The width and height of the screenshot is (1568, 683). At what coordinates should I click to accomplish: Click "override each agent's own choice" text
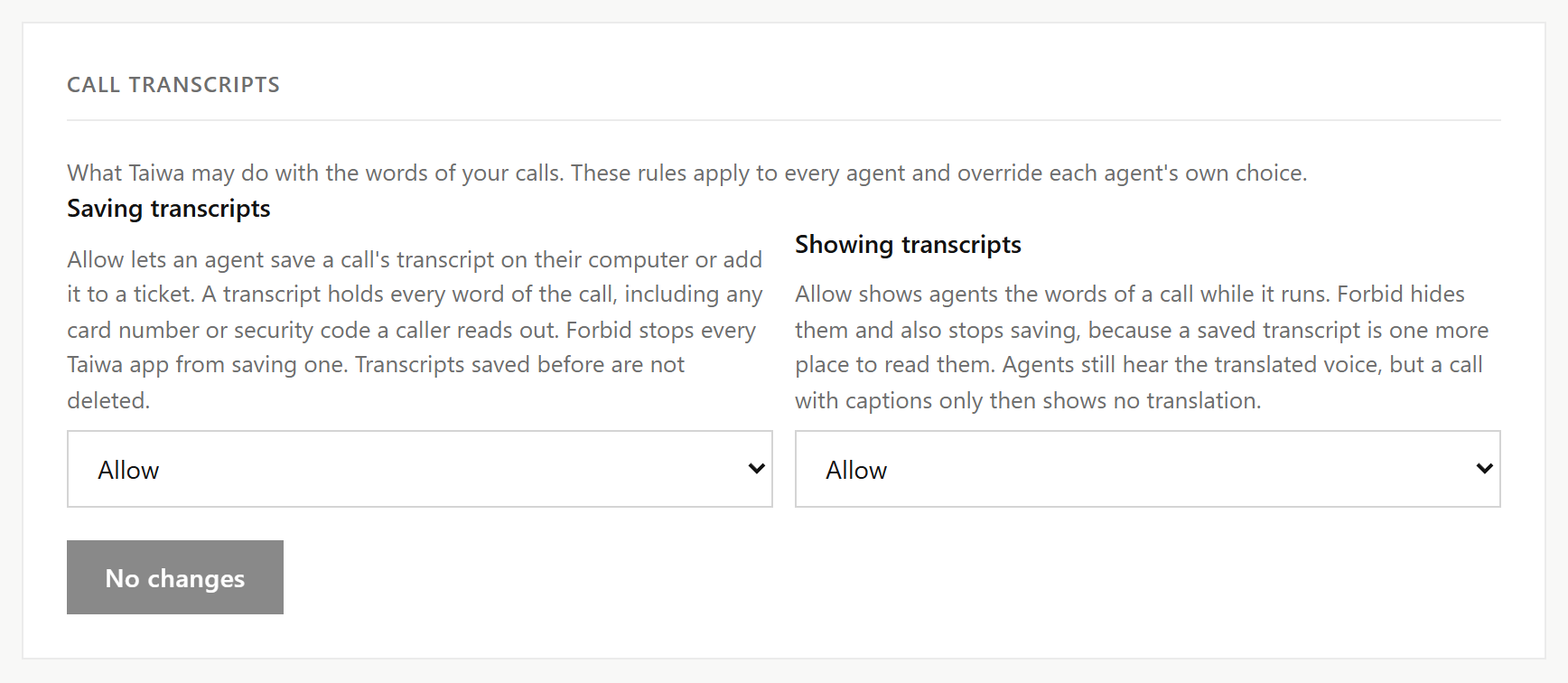click(x=1132, y=173)
